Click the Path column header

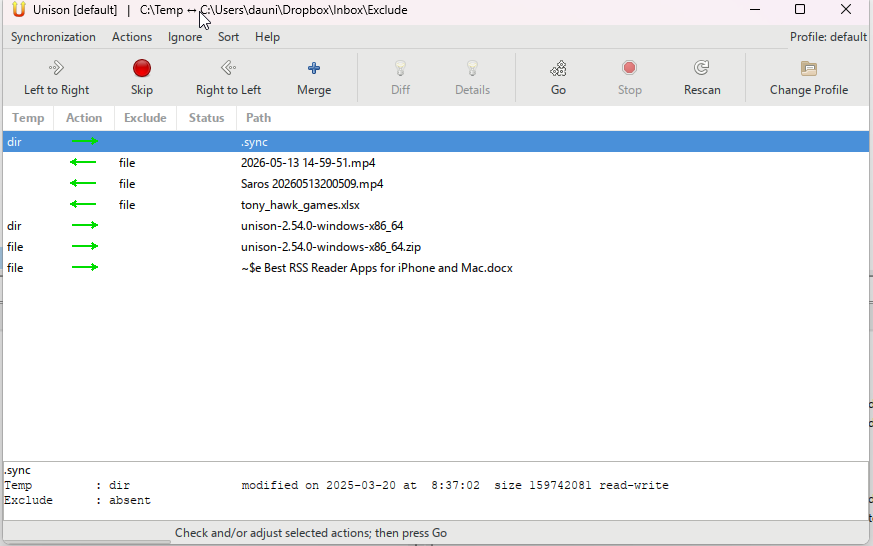coord(258,118)
